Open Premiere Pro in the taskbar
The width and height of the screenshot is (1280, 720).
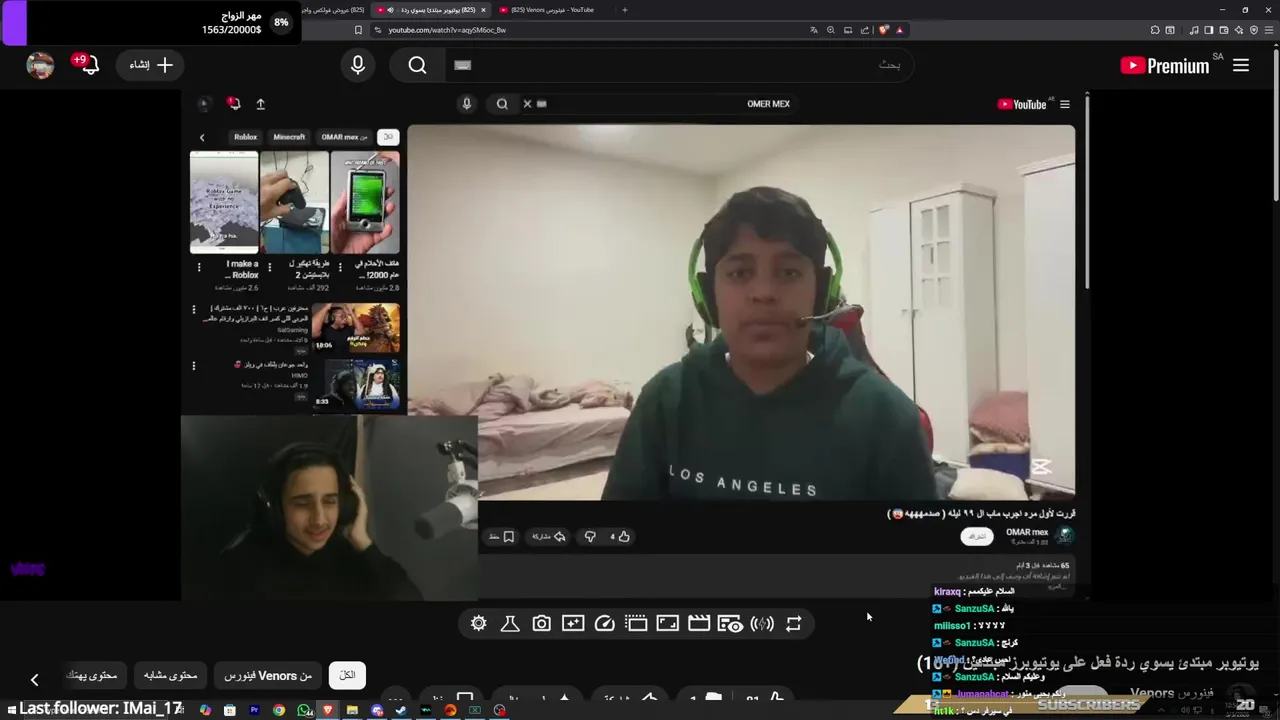254,710
